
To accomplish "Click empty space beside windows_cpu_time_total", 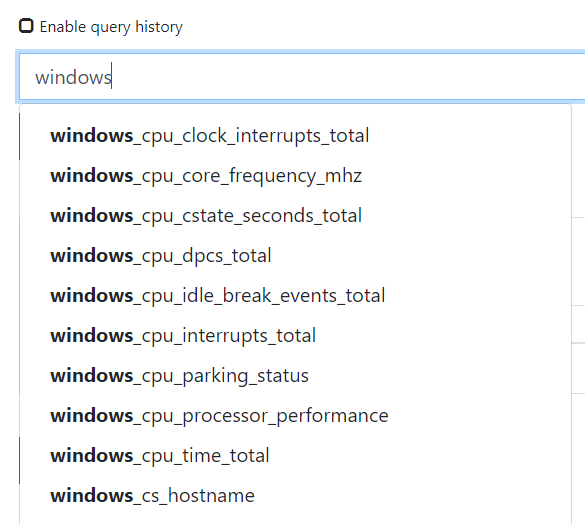I will 418,455.
